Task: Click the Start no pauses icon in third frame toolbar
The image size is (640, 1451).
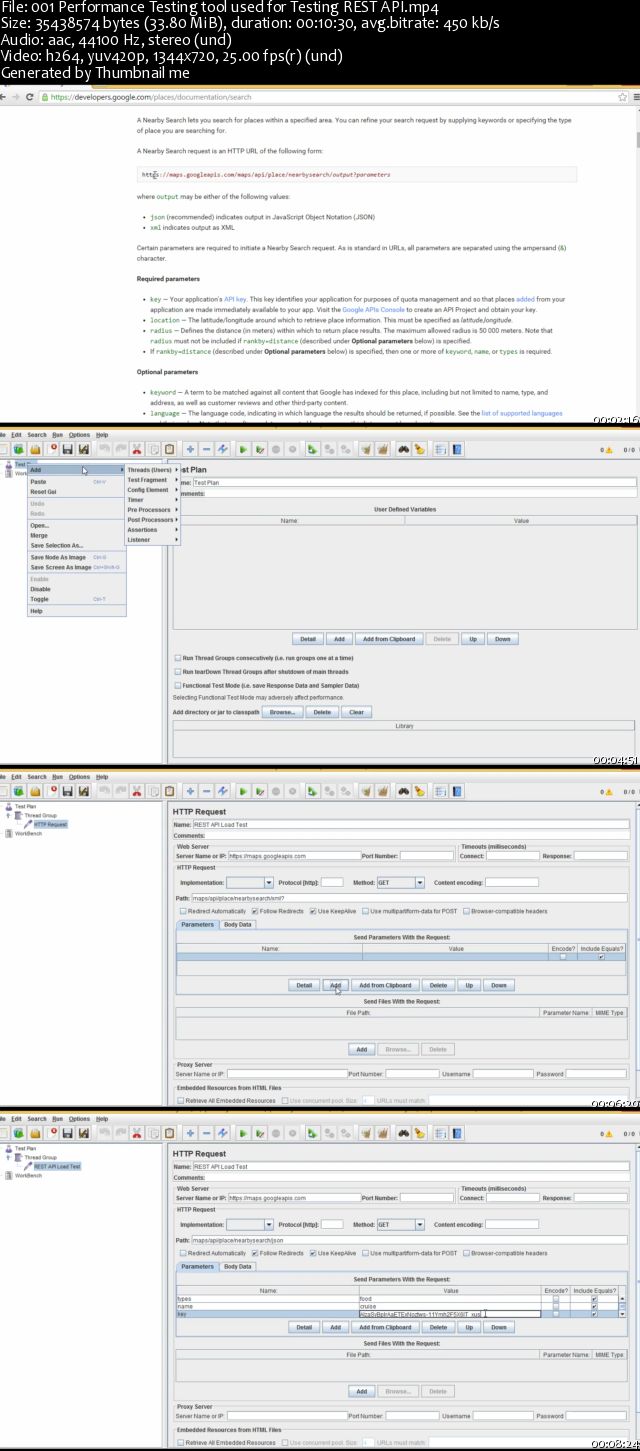Action: click(259, 791)
